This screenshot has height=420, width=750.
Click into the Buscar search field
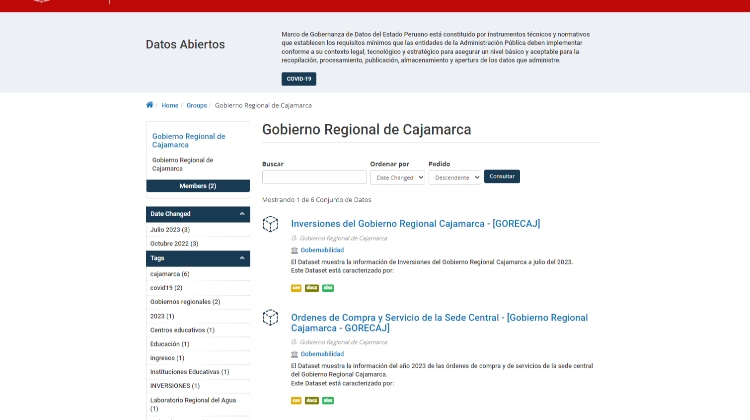click(x=314, y=177)
